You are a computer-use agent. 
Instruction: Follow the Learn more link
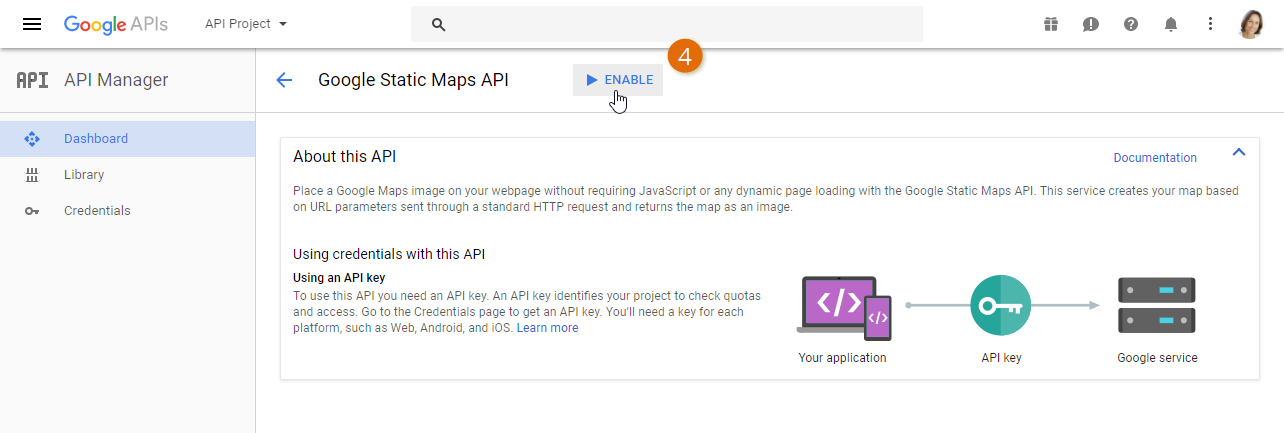click(547, 328)
